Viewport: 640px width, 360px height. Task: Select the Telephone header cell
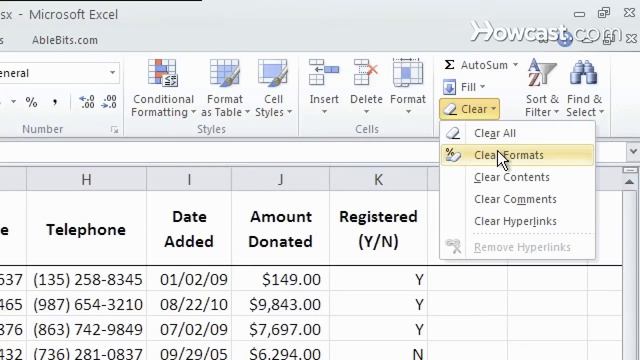click(87, 229)
